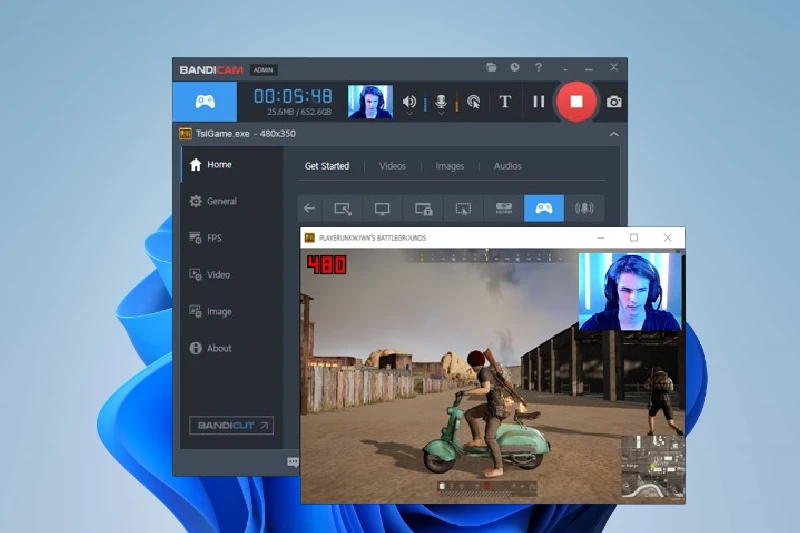Click the game health bar at bottom
The width and height of the screenshot is (800, 533).
click(x=486, y=487)
